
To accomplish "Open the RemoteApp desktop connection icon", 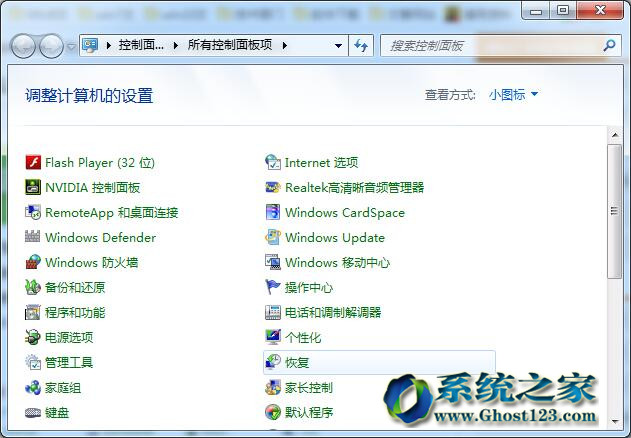I will tap(33, 213).
